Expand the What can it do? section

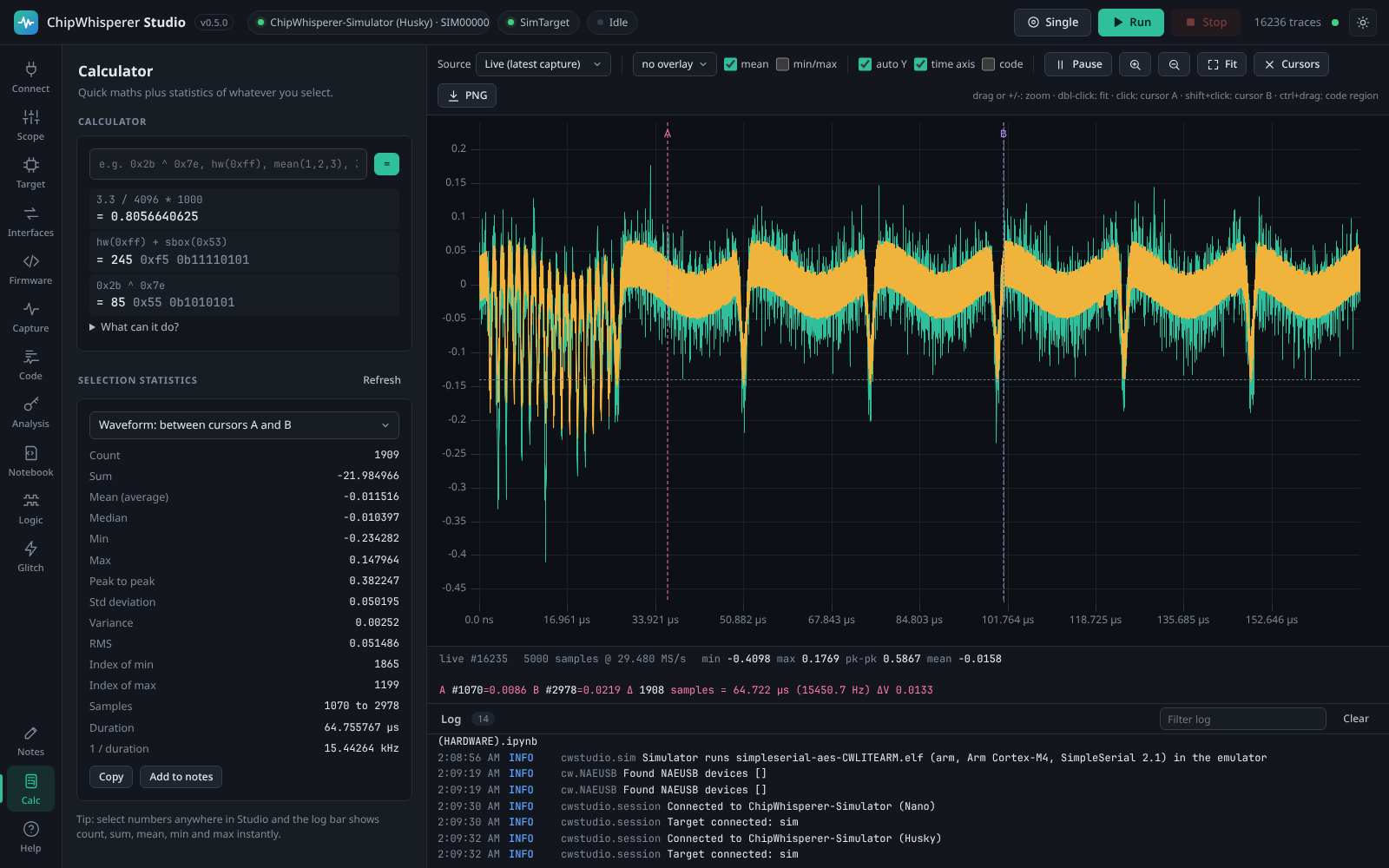coord(135,327)
